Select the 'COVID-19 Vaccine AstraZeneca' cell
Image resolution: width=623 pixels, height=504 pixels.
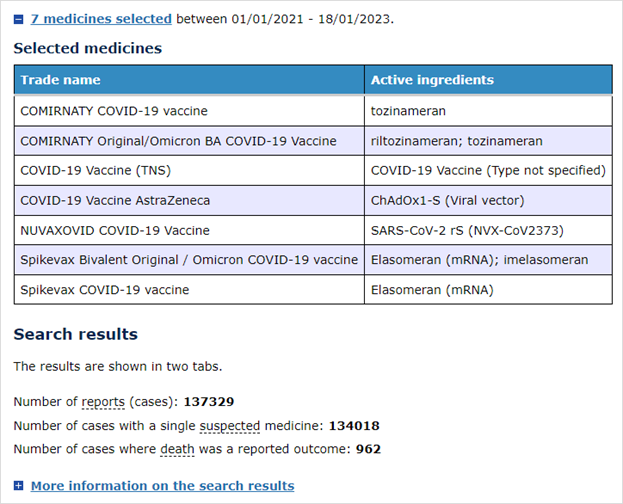(115, 201)
